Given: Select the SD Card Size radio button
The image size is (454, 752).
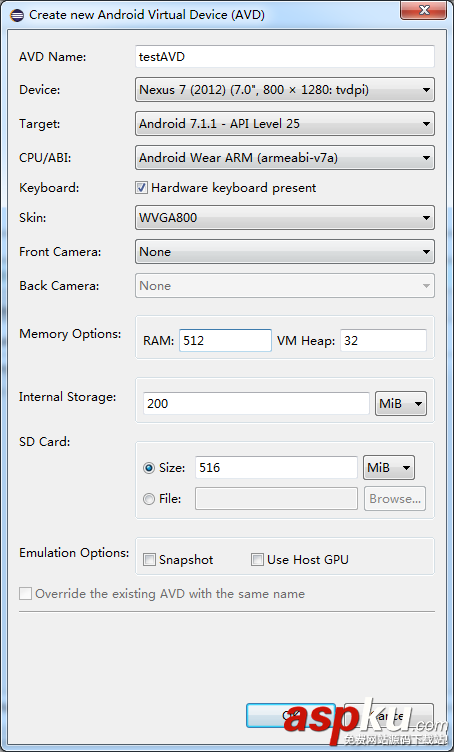Looking at the screenshot, I should tap(149, 468).
